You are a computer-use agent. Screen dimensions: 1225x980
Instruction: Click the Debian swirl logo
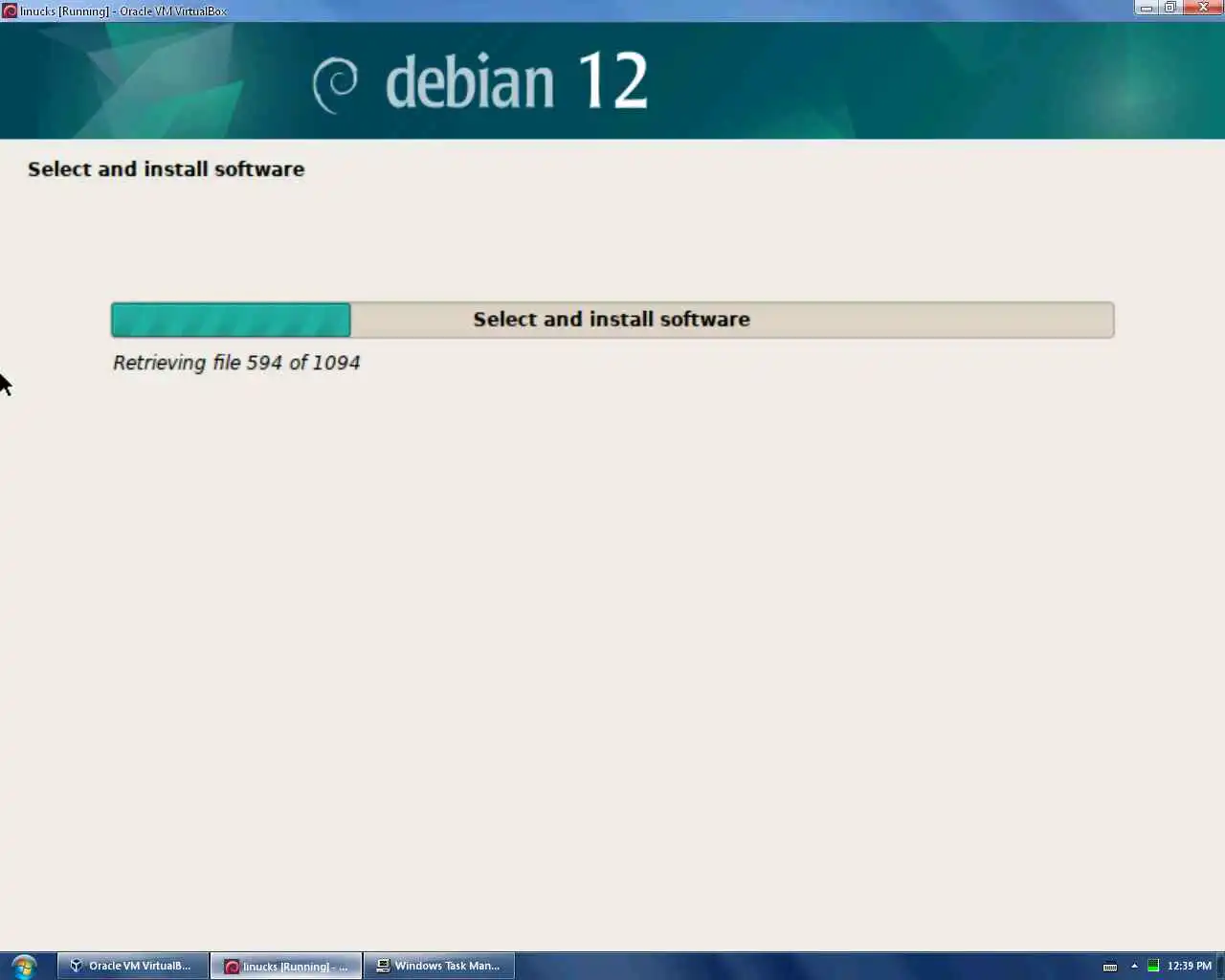pyautogui.click(x=335, y=84)
